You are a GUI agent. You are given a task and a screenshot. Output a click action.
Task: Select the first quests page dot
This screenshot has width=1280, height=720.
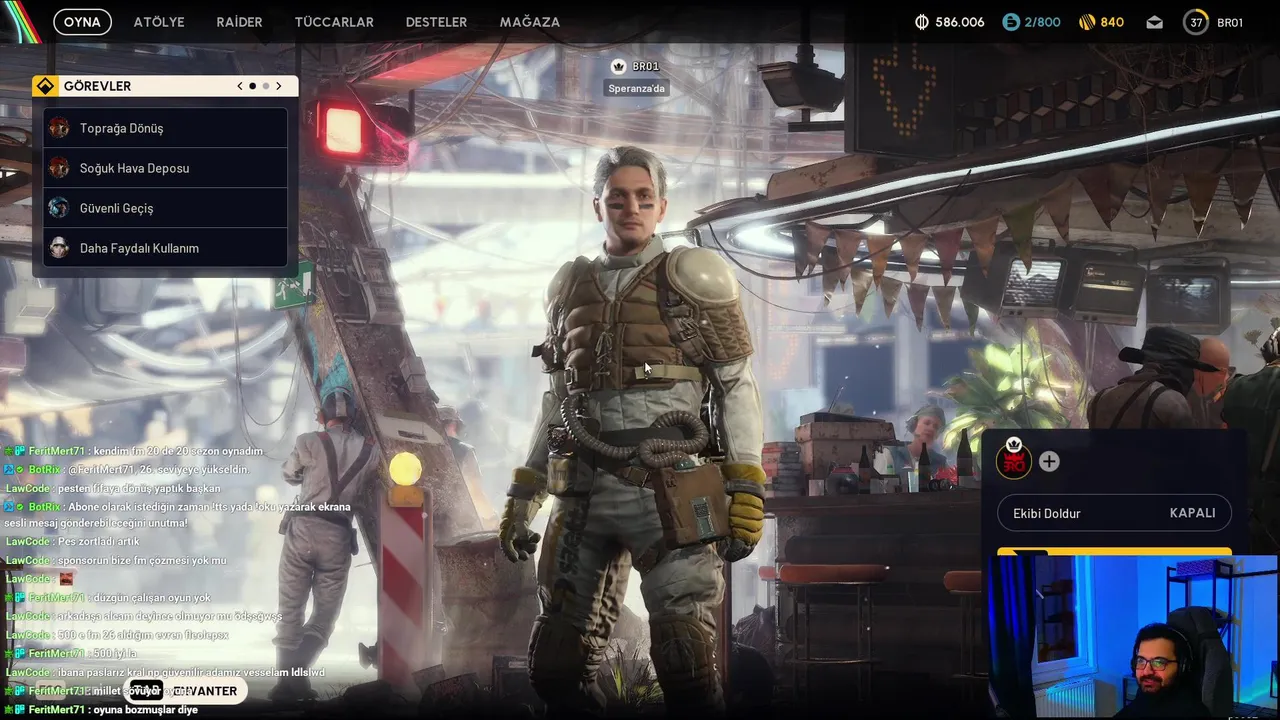[252, 86]
